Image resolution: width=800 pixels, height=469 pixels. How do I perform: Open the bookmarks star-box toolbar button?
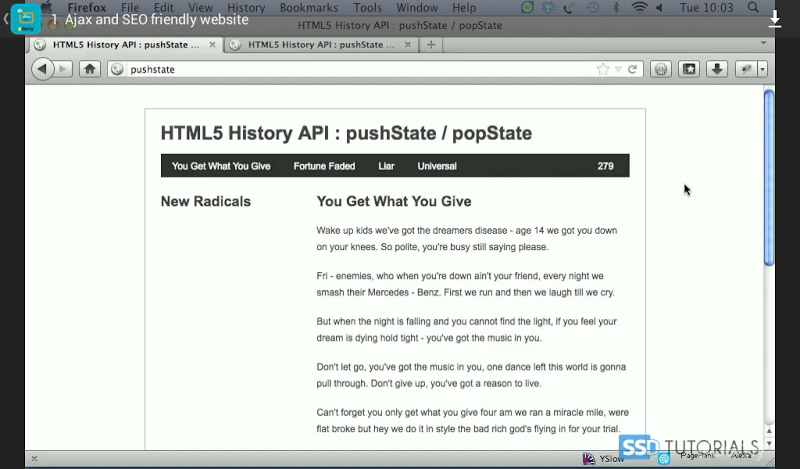689,69
